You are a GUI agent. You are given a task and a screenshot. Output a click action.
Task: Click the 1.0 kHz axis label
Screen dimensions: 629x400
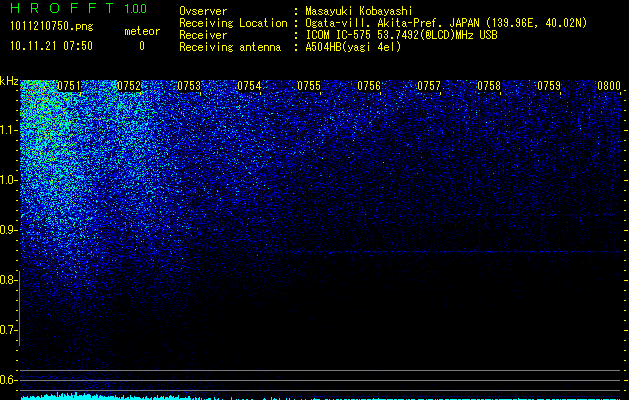coord(8,180)
